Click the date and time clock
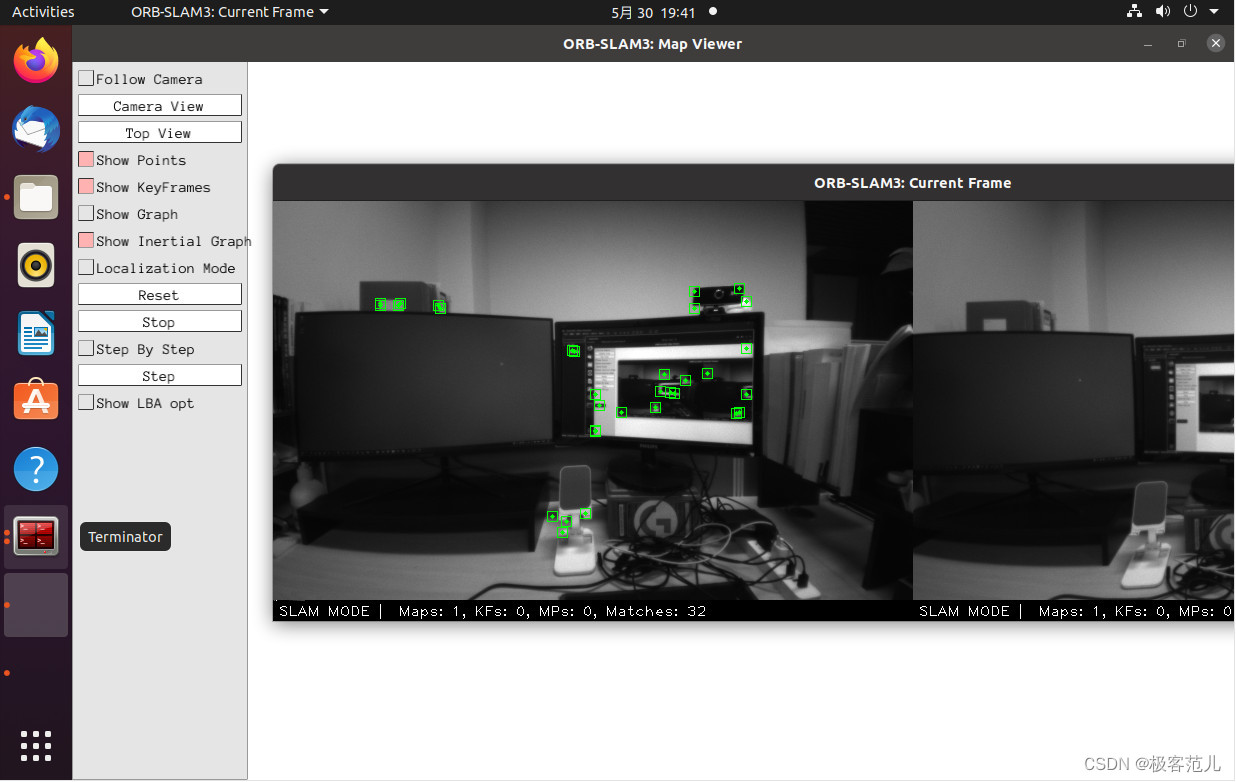The height and width of the screenshot is (782, 1236). pos(653,12)
